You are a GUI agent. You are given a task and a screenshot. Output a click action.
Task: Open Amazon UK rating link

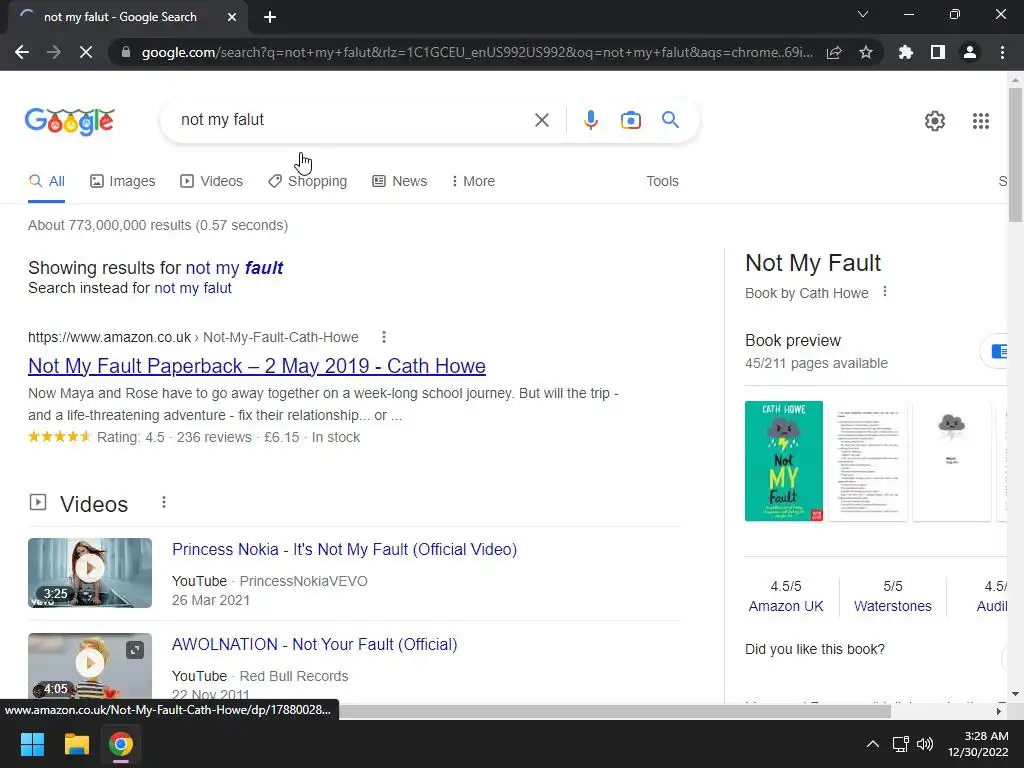[x=786, y=607]
